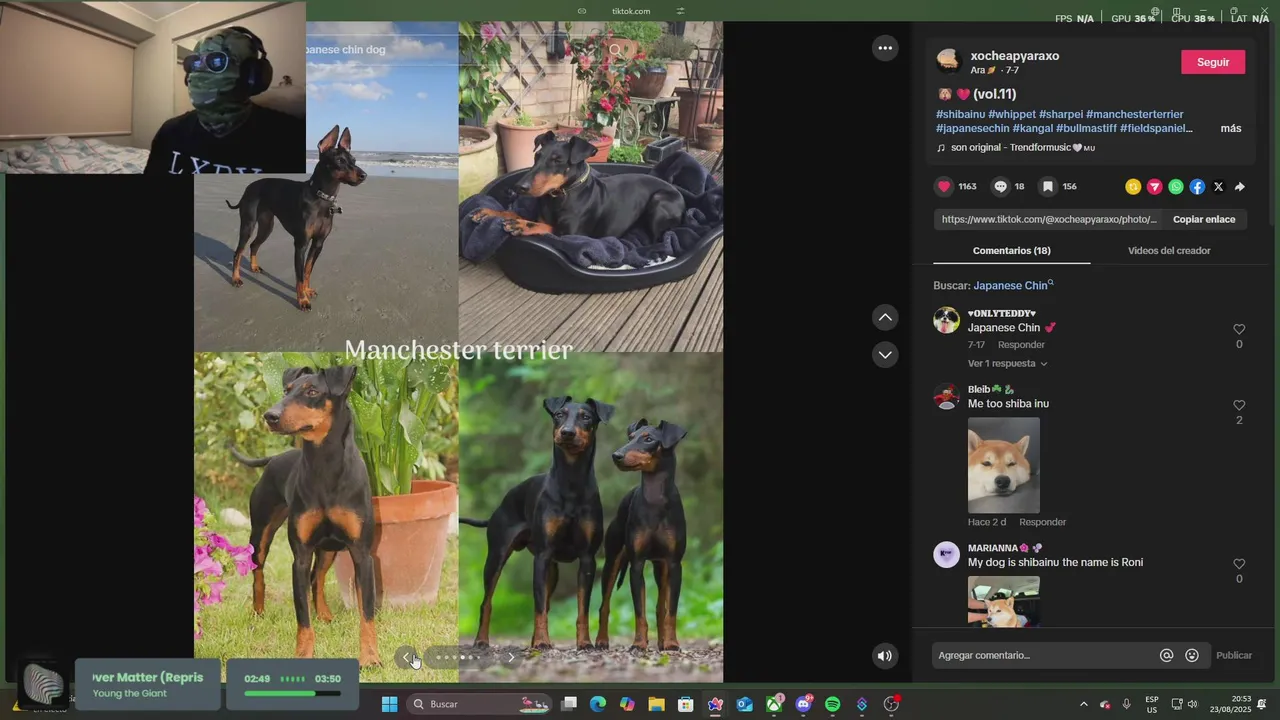Save the post with the bookmark icon

coord(1048,187)
